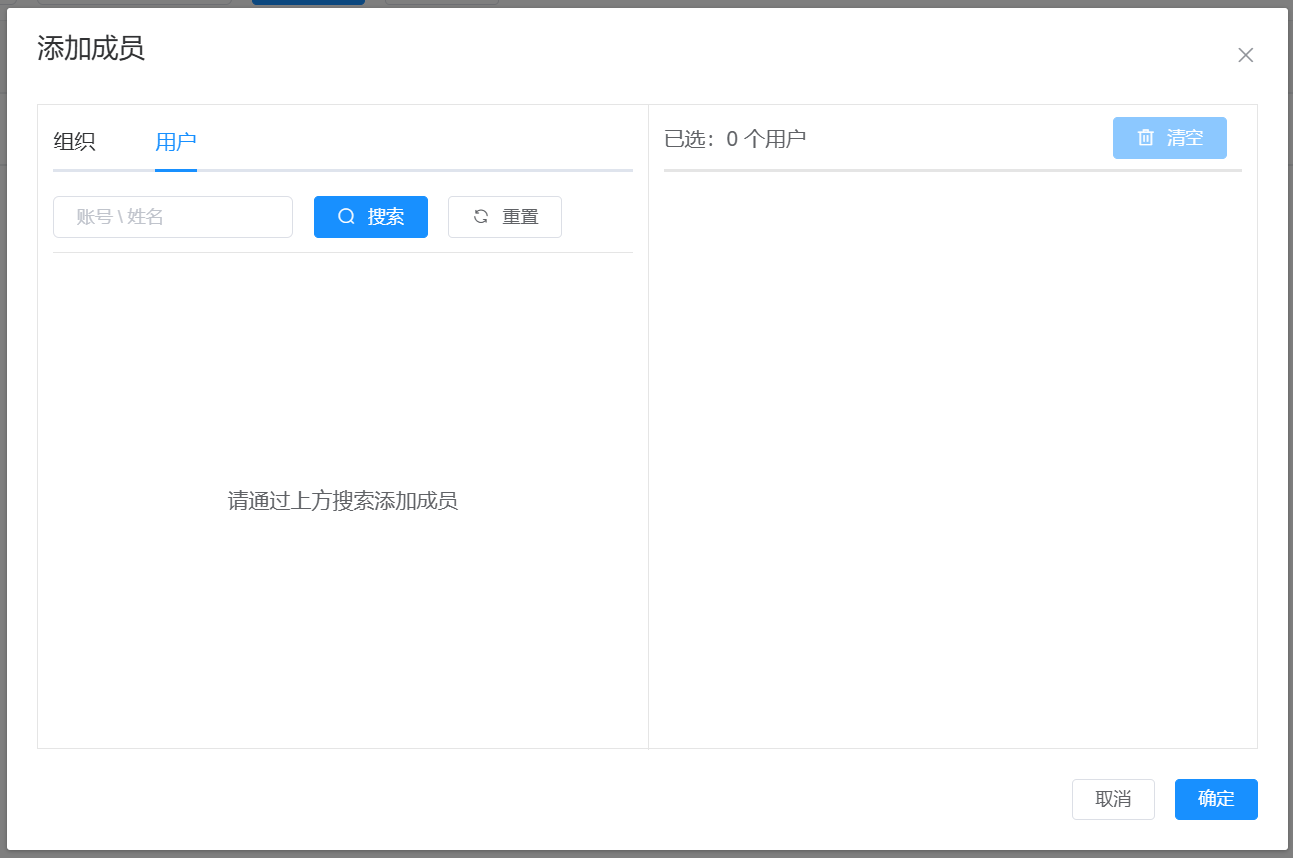The width and height of the screenshot is (1293, 858).
Task: Select the 用户 tab
Action: (175, 142)
